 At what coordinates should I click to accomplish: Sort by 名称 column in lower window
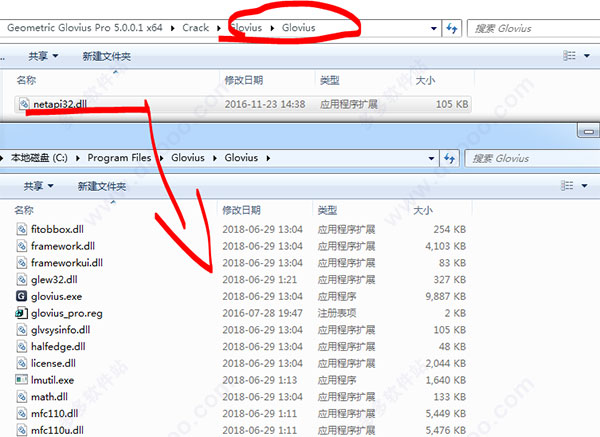pos(24,210)
